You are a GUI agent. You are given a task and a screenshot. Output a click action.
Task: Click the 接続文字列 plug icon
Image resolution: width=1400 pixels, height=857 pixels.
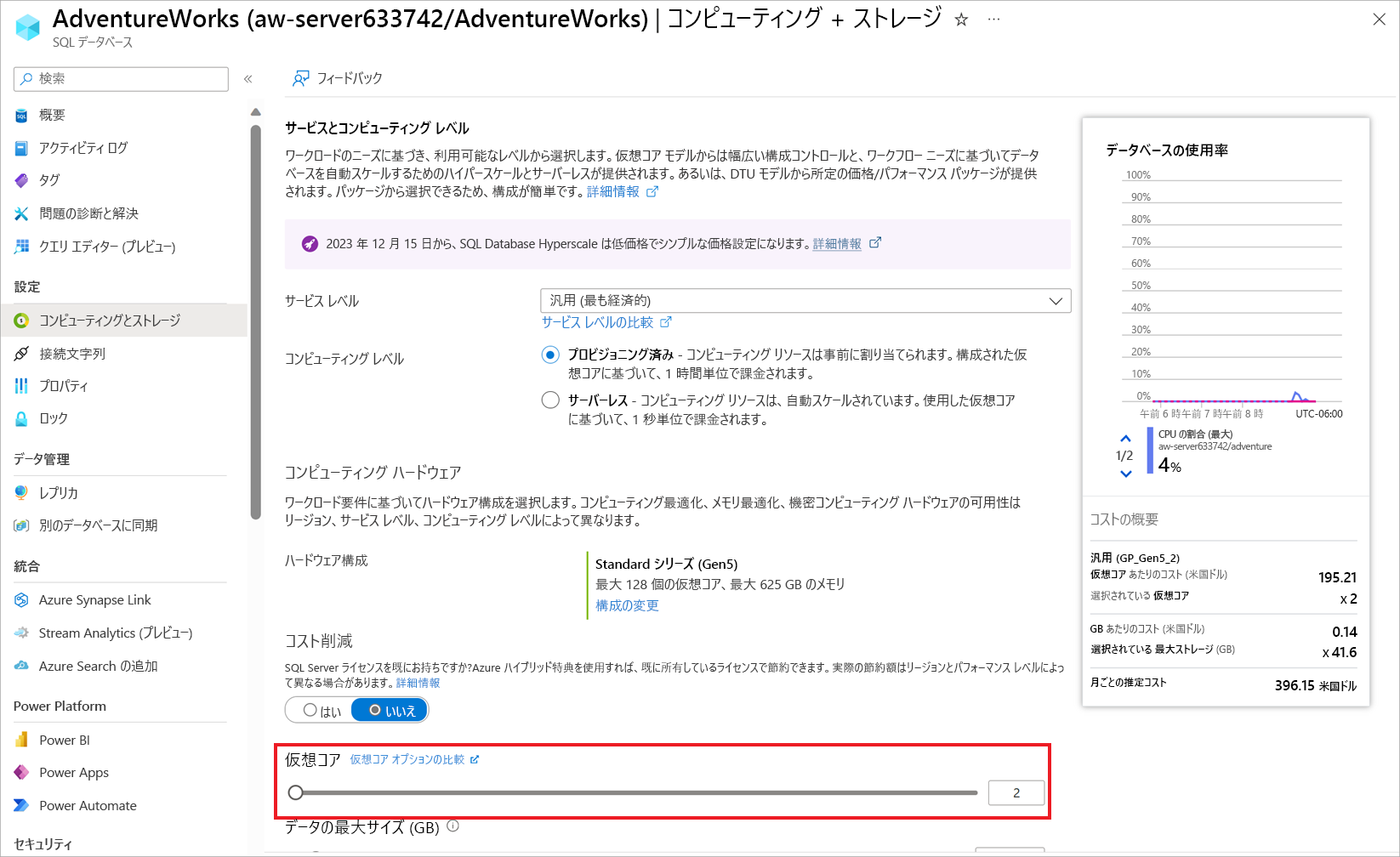tap(21, 354)
